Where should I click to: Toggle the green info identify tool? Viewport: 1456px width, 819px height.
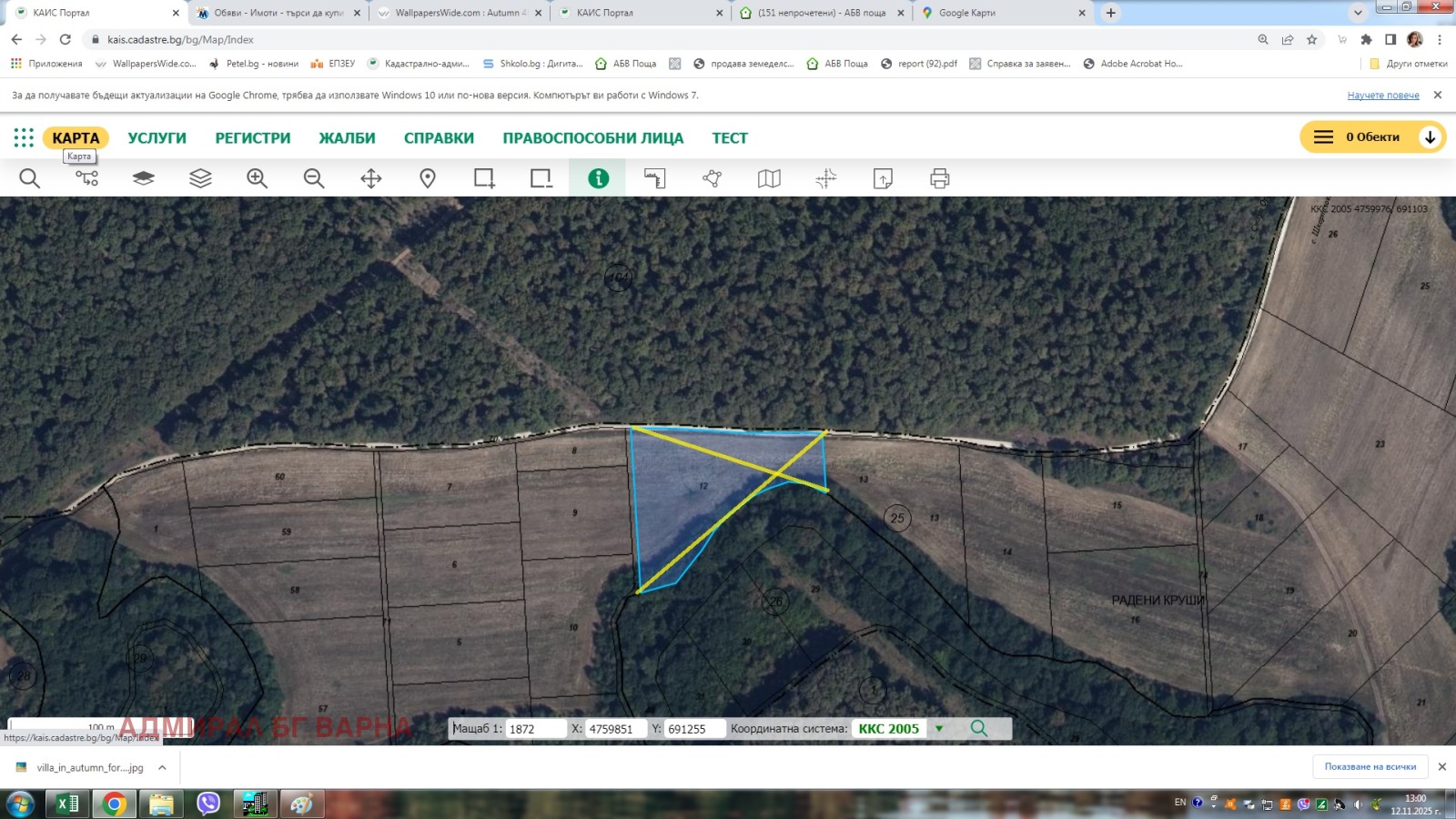pyautogui.click(x=598, y=178)
